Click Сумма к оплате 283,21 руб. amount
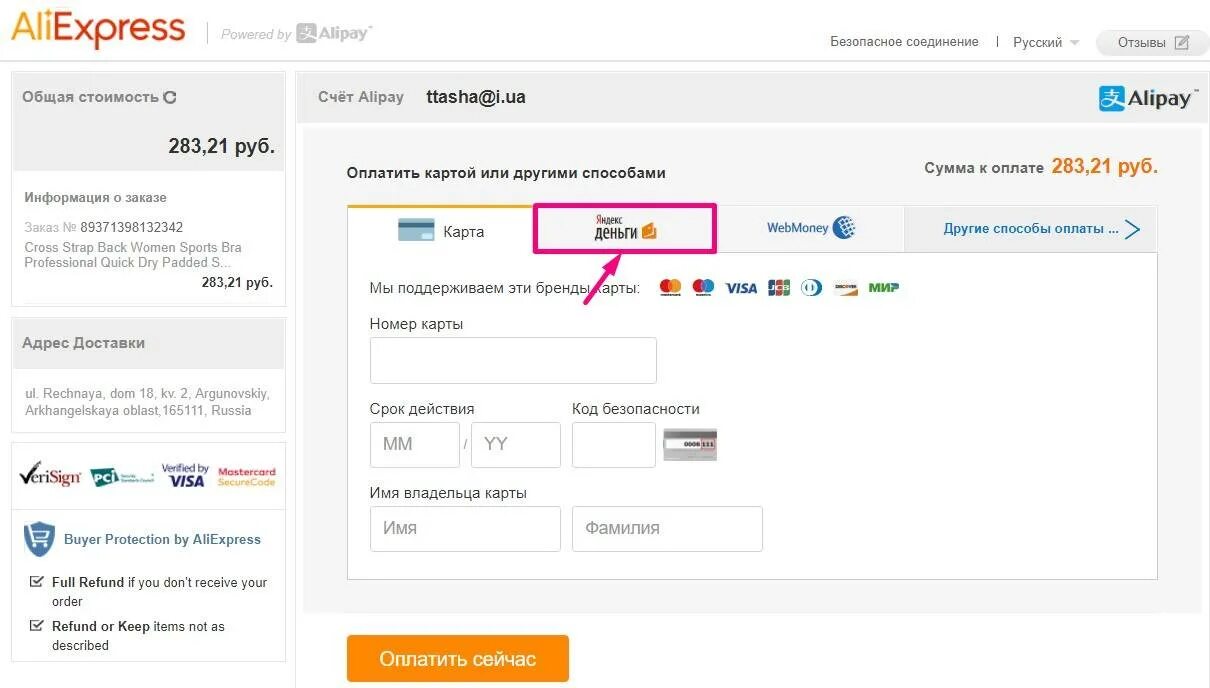 pos(1104,167)
